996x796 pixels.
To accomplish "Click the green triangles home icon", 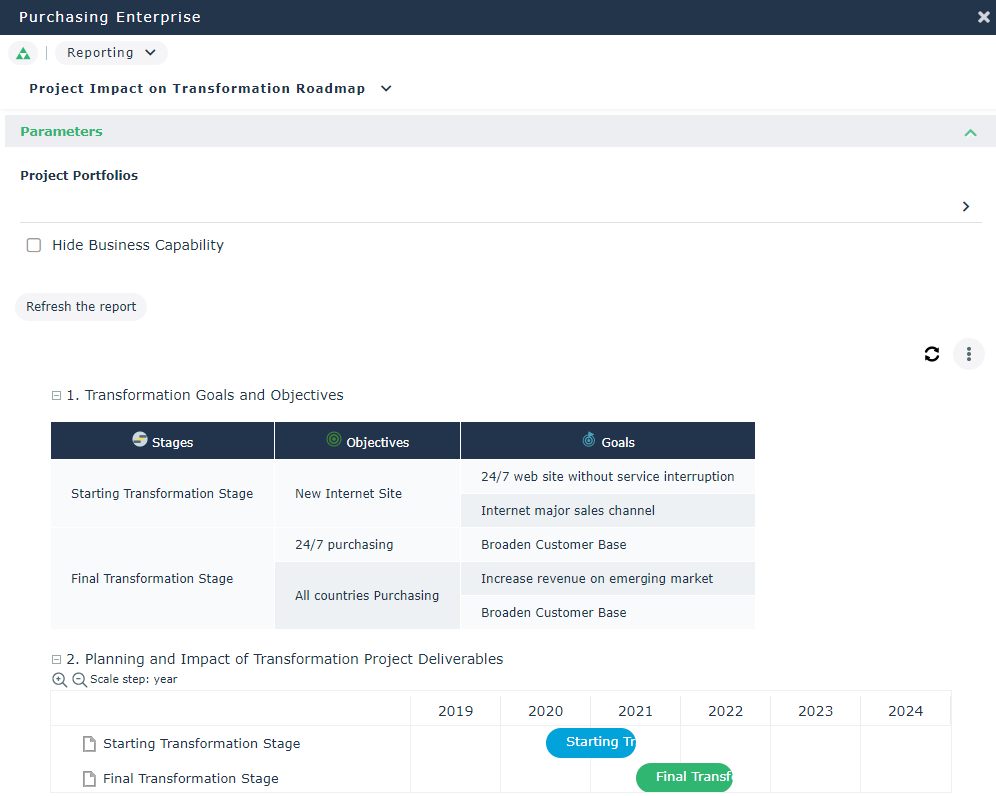I will [x=23, y=53].
